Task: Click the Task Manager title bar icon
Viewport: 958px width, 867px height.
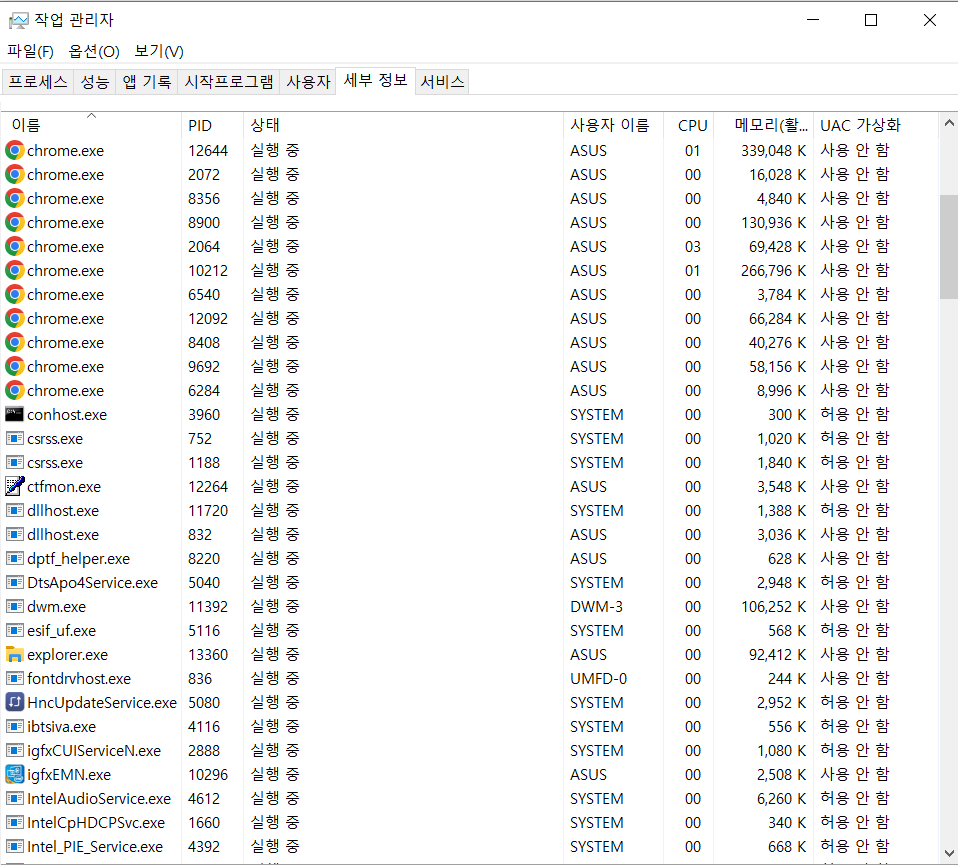Action: [x=18, y=20]
